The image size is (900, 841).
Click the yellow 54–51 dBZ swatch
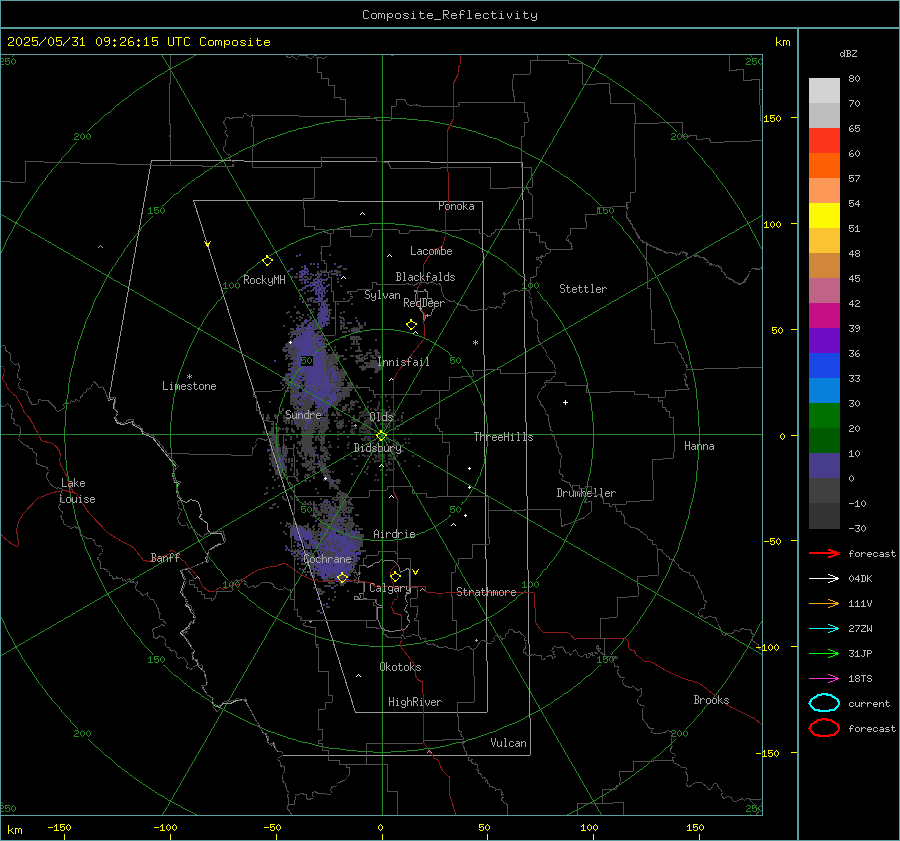pos(824,216)
